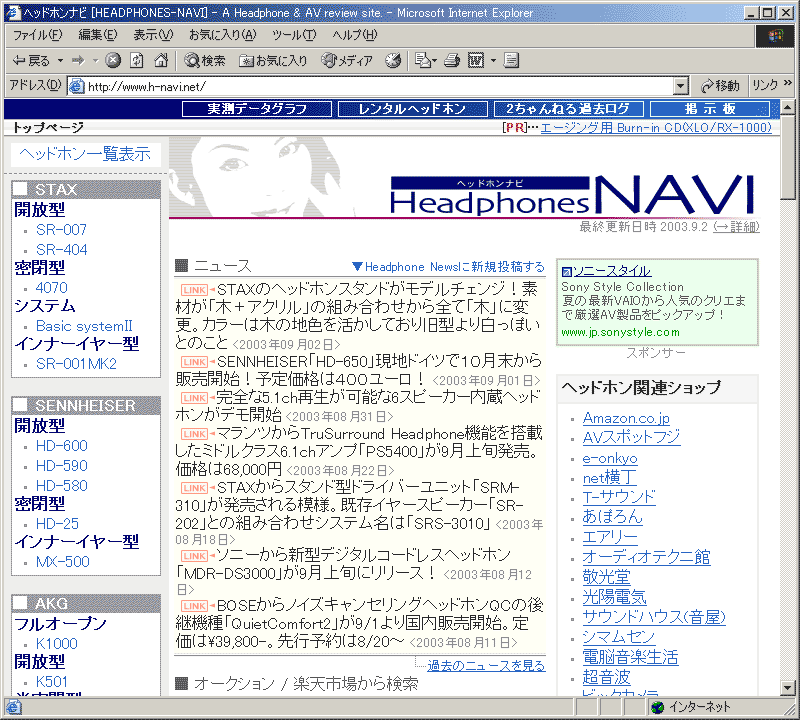Open the 検索 (Search) pane
This screenshot has height=720, width=800.
pos(205,61)
